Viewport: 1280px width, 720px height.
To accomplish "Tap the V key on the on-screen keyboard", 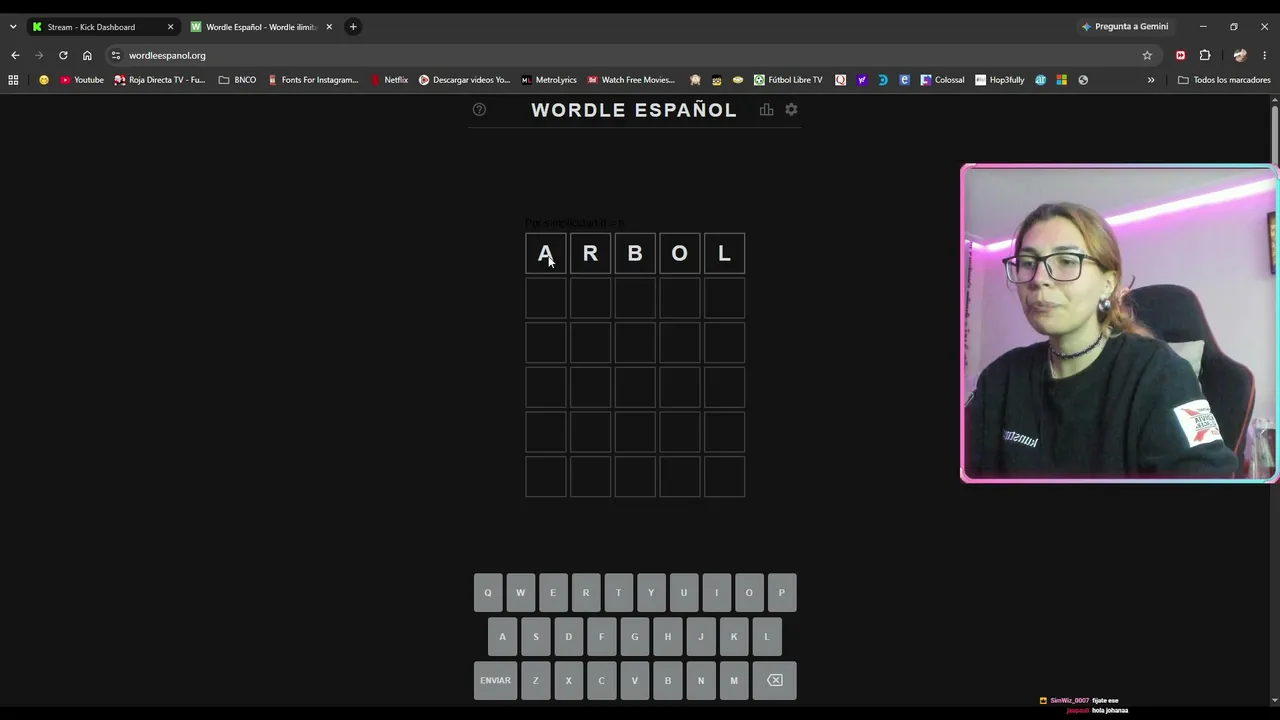I will coord(634,680).
